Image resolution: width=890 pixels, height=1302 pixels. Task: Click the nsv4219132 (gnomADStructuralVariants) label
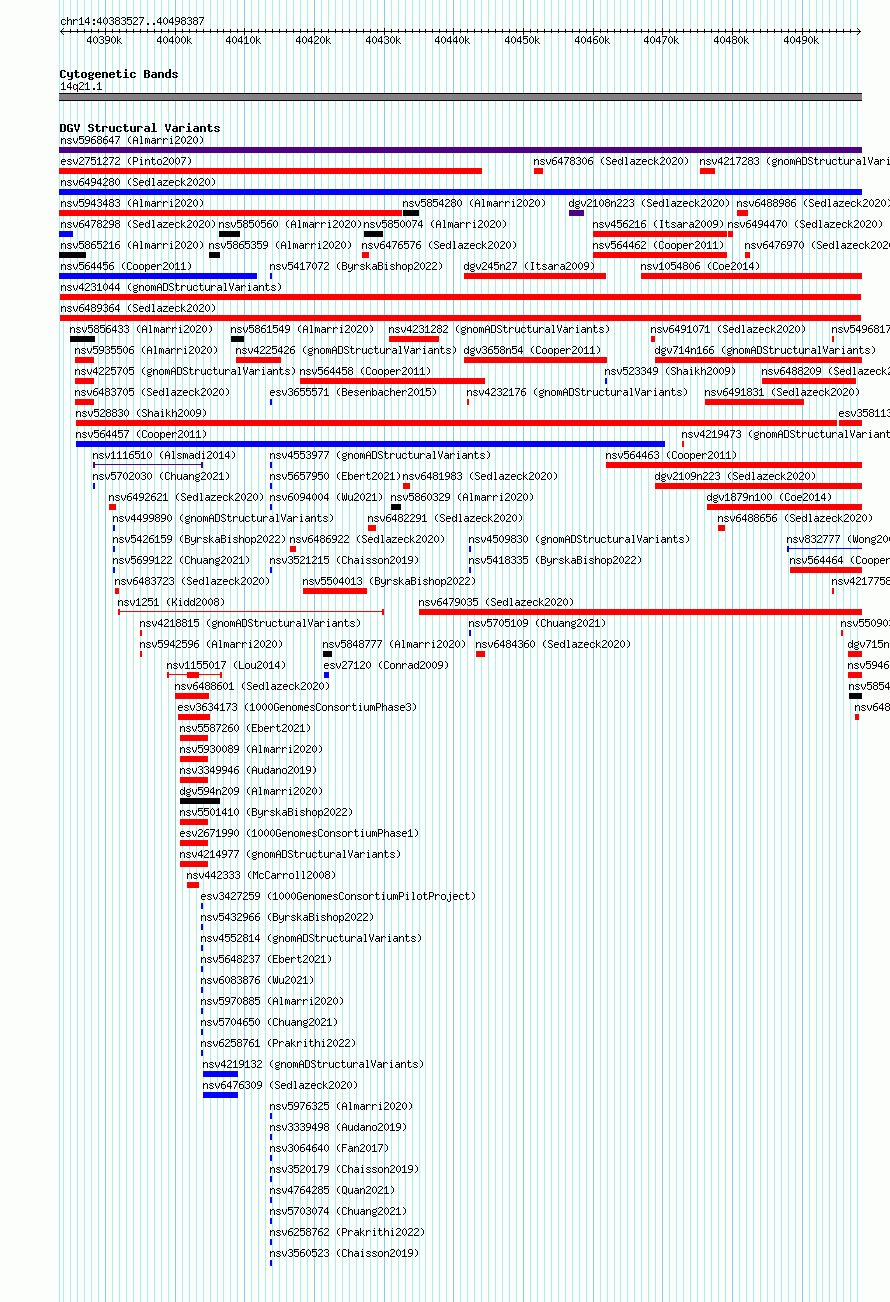pyautogui.click(x=313, y=1064)
